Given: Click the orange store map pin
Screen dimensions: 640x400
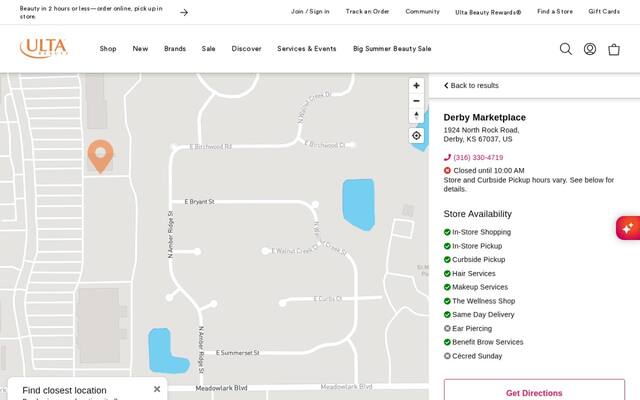Looking at the screenshot, I should (100, 156).
